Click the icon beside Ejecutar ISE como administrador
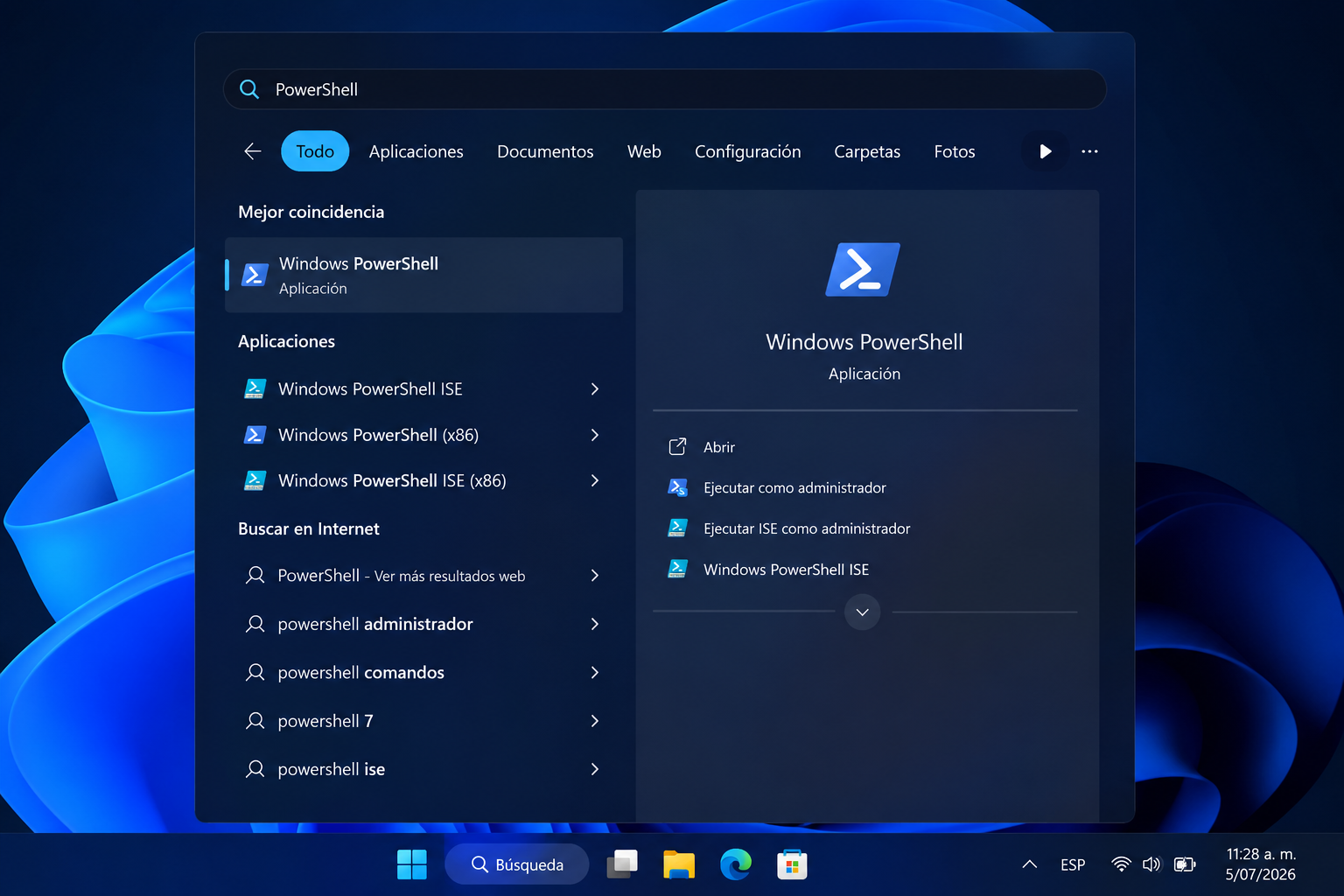The width and height of the screenshot is (1344, 896). pos(677,528)
